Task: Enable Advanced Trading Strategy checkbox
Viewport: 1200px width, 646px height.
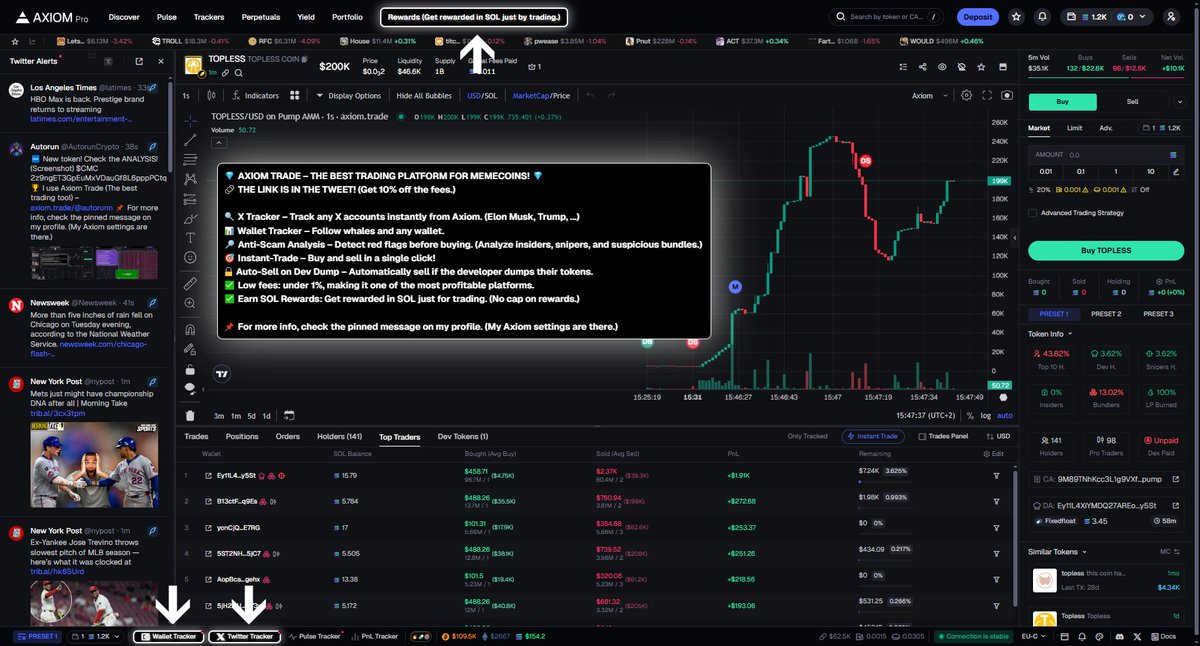Action: pyautogui.click(x=1034, y=213)
